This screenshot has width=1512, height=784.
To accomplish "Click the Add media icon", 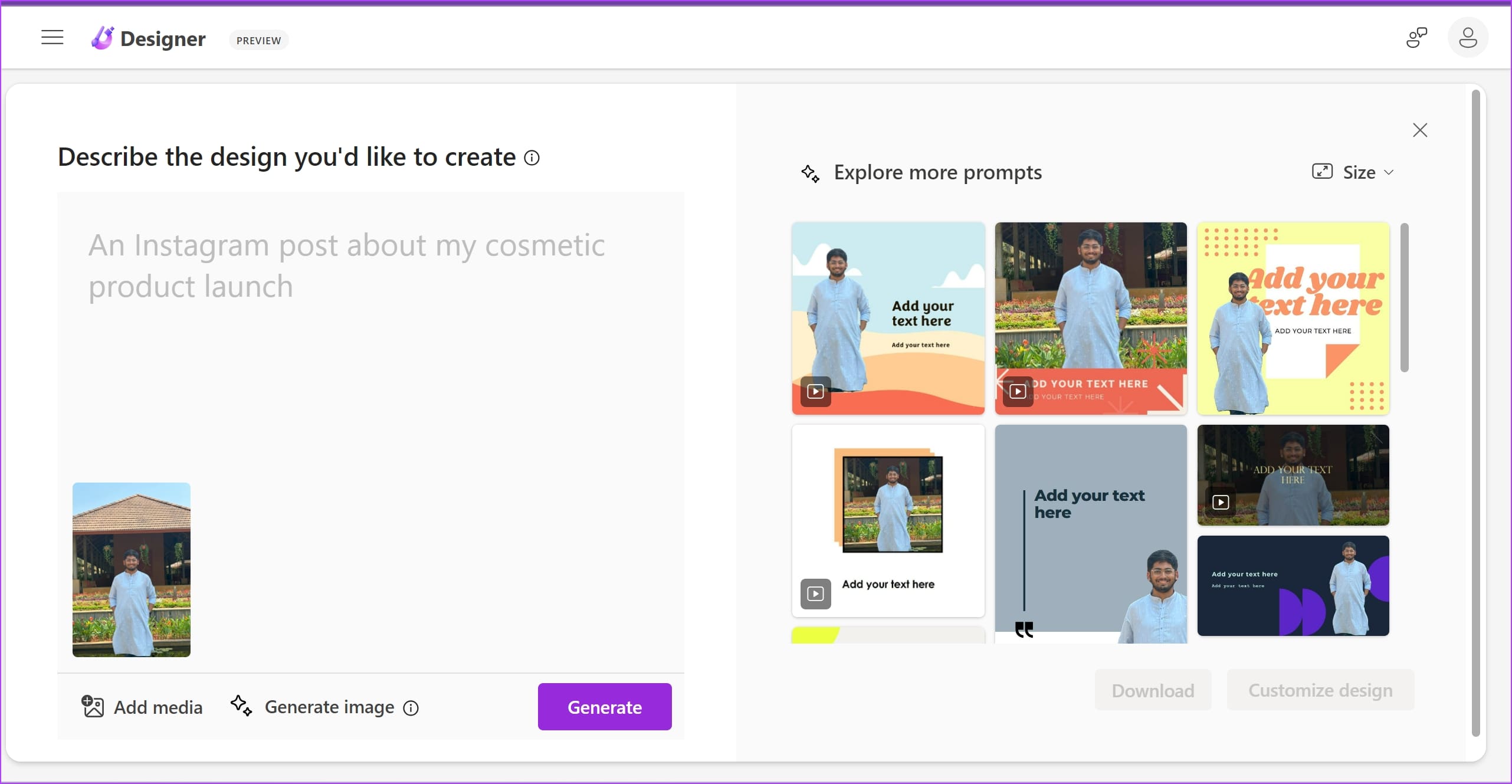I will tap(93, 706).
